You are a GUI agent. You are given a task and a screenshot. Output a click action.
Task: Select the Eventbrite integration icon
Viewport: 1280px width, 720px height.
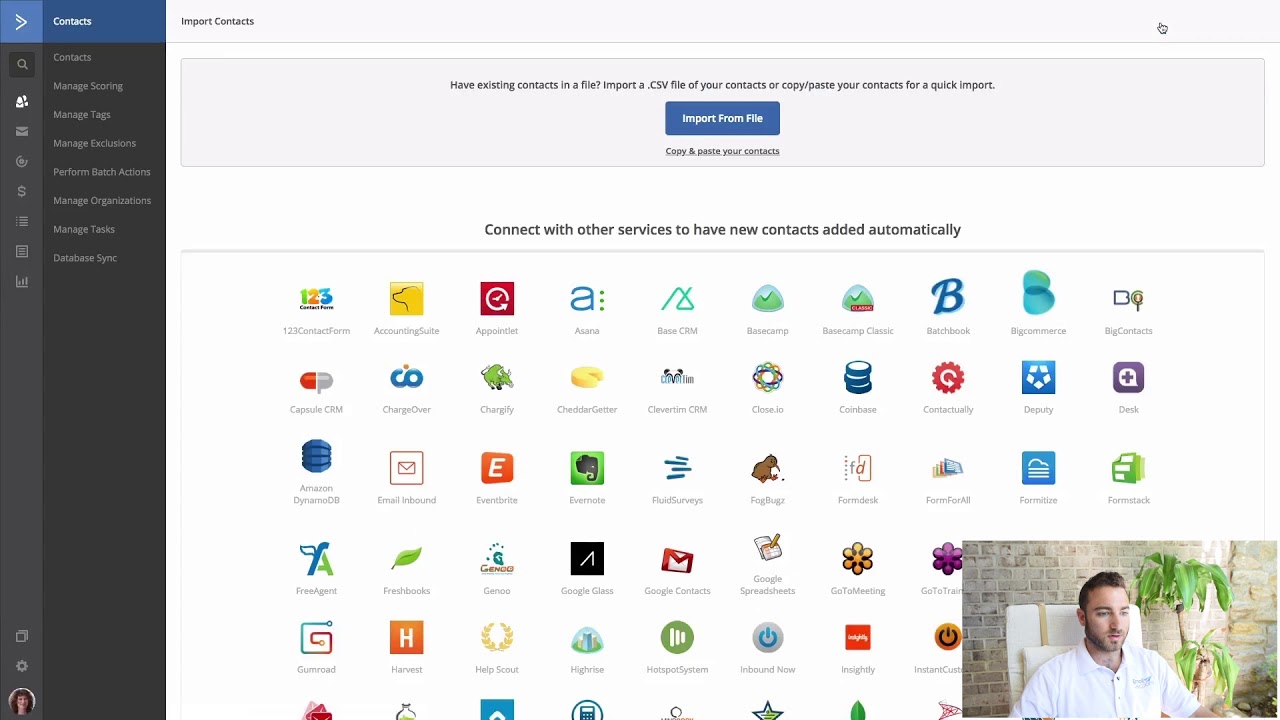[497, 468]
